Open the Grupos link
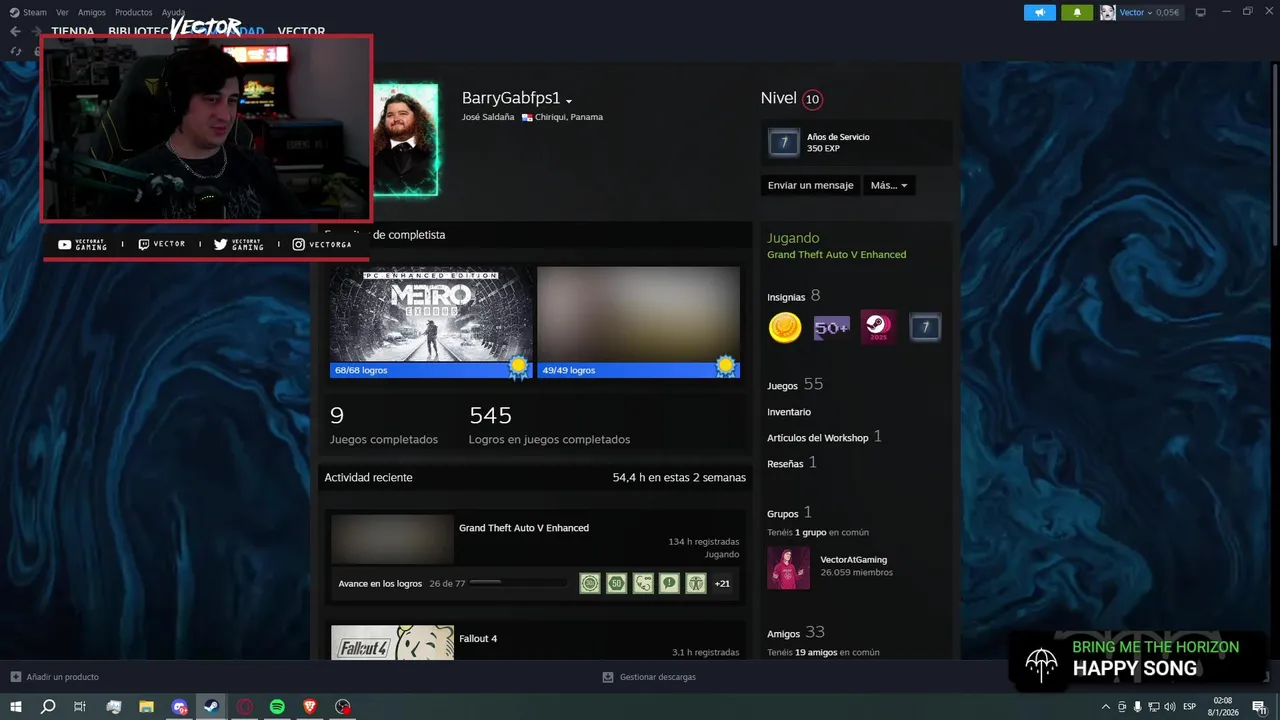1280x720 pixels. click(789, 513)
